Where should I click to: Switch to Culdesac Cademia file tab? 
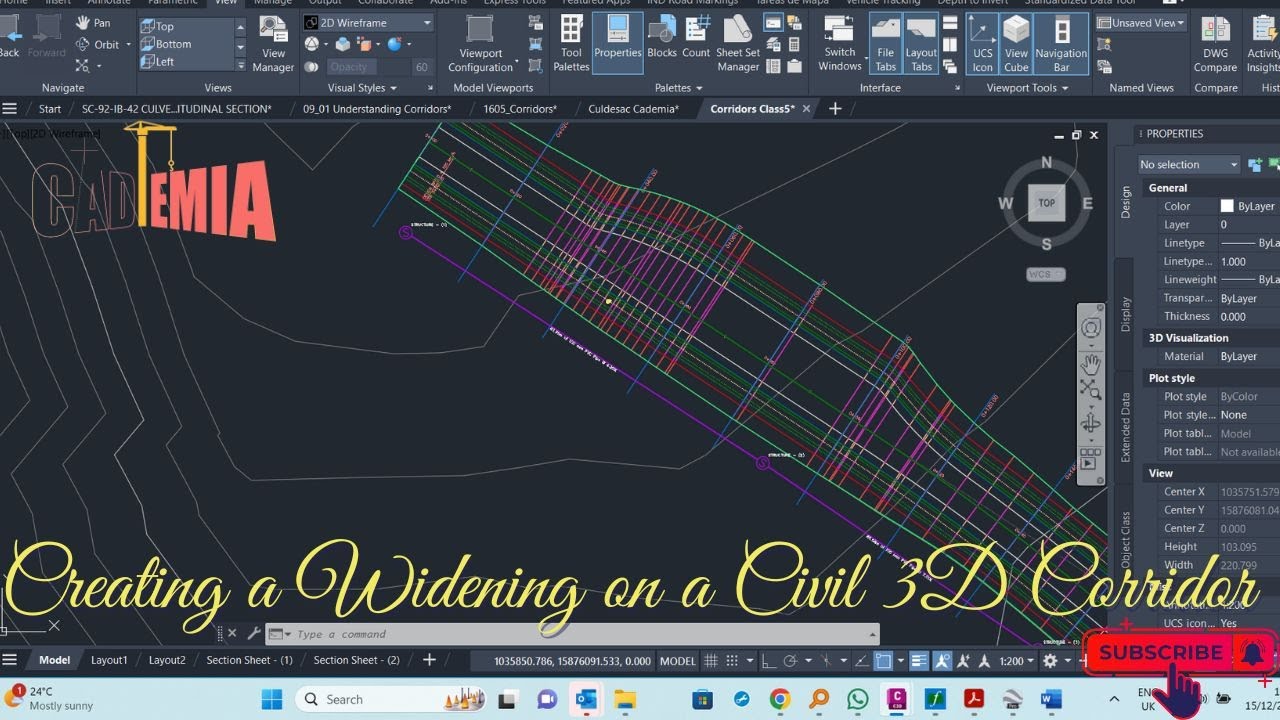(633, 109)
